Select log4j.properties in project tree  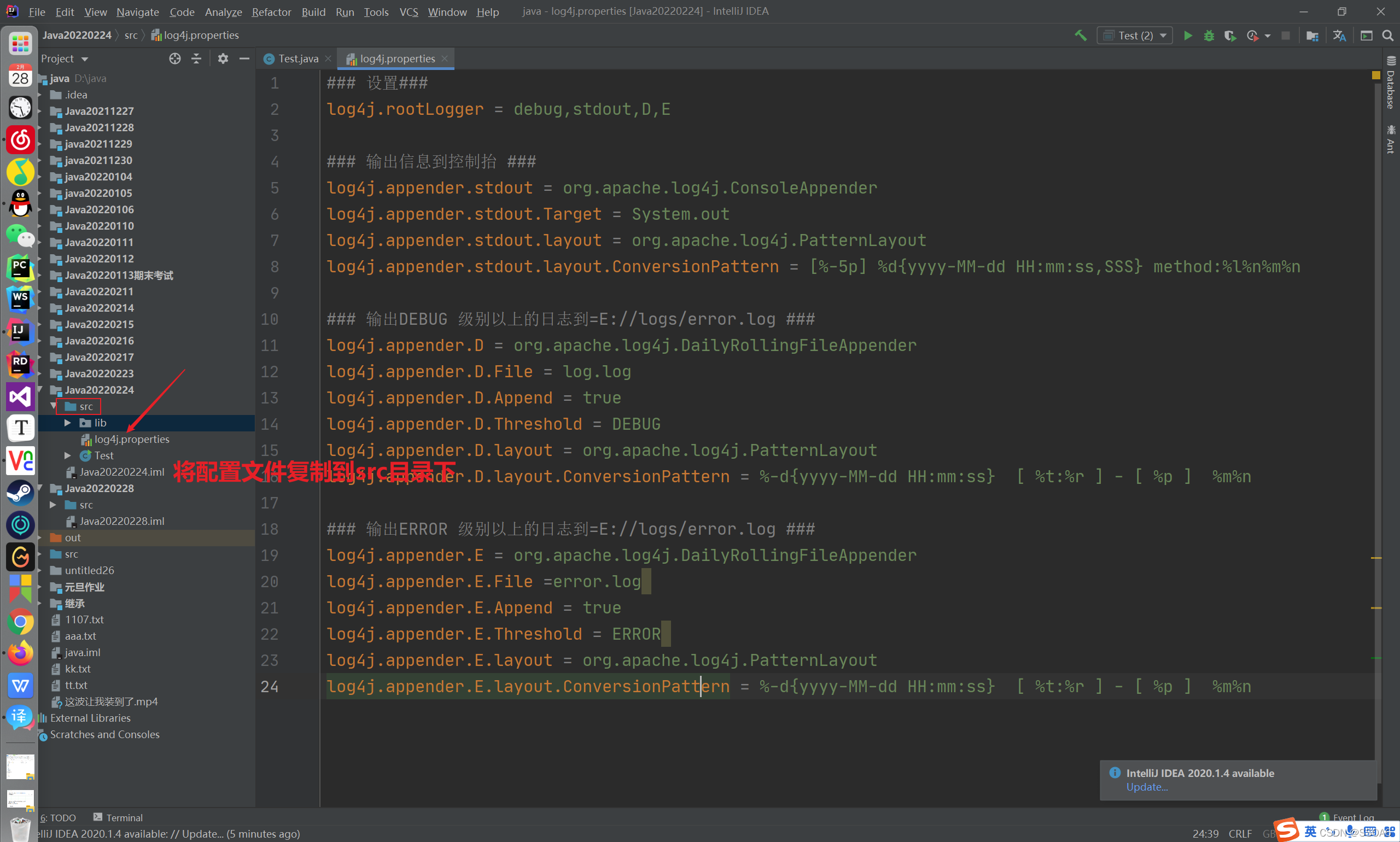[x=132, y=439]
